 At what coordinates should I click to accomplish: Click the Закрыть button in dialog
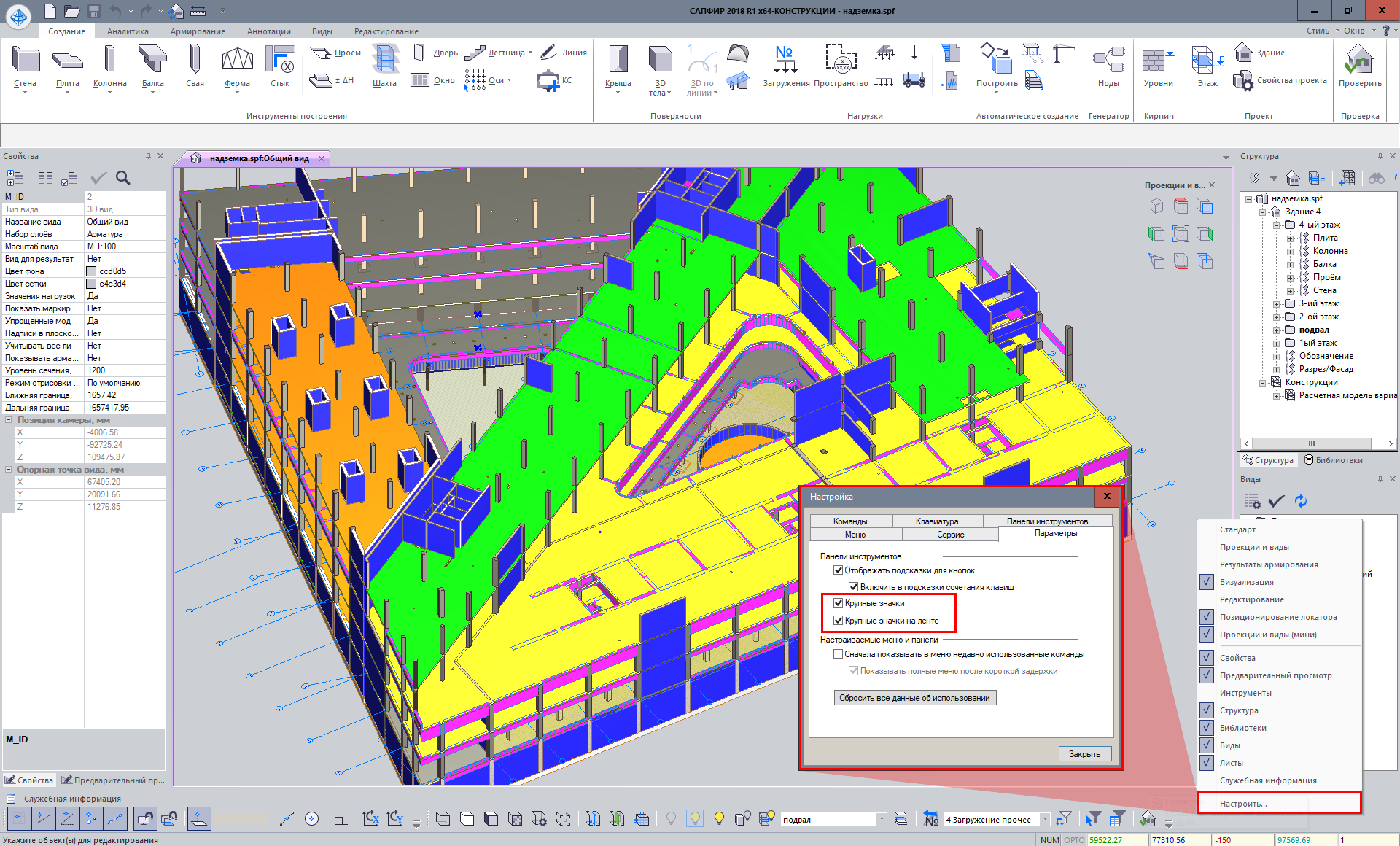click(x=1084, y=754)
